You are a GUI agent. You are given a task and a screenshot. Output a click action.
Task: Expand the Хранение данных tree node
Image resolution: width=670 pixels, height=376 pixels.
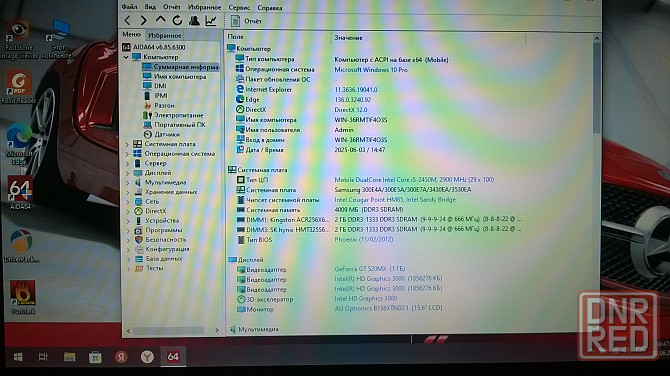(x=127, y=192)
